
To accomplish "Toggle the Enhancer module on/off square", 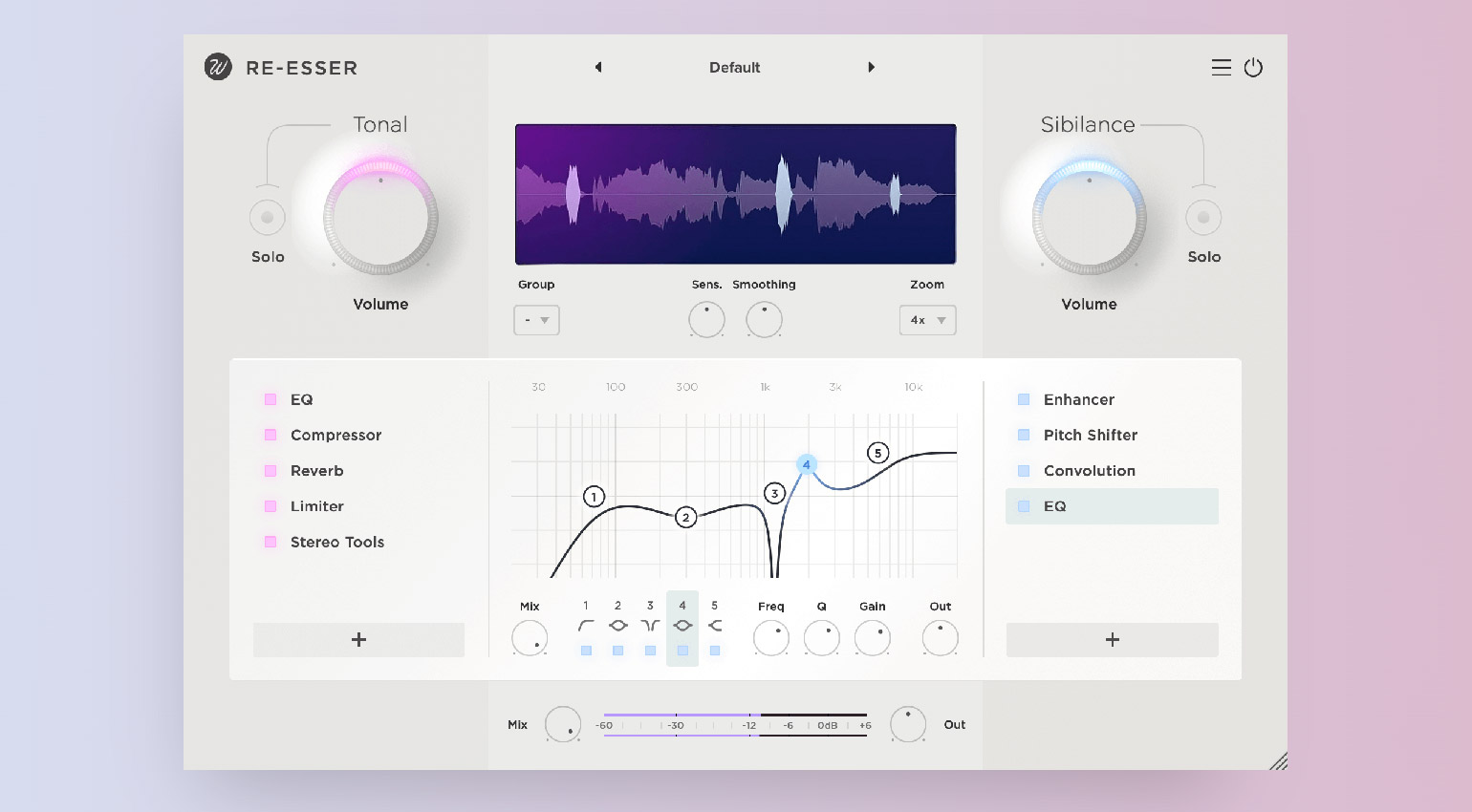I will [x=1024, y=399].
